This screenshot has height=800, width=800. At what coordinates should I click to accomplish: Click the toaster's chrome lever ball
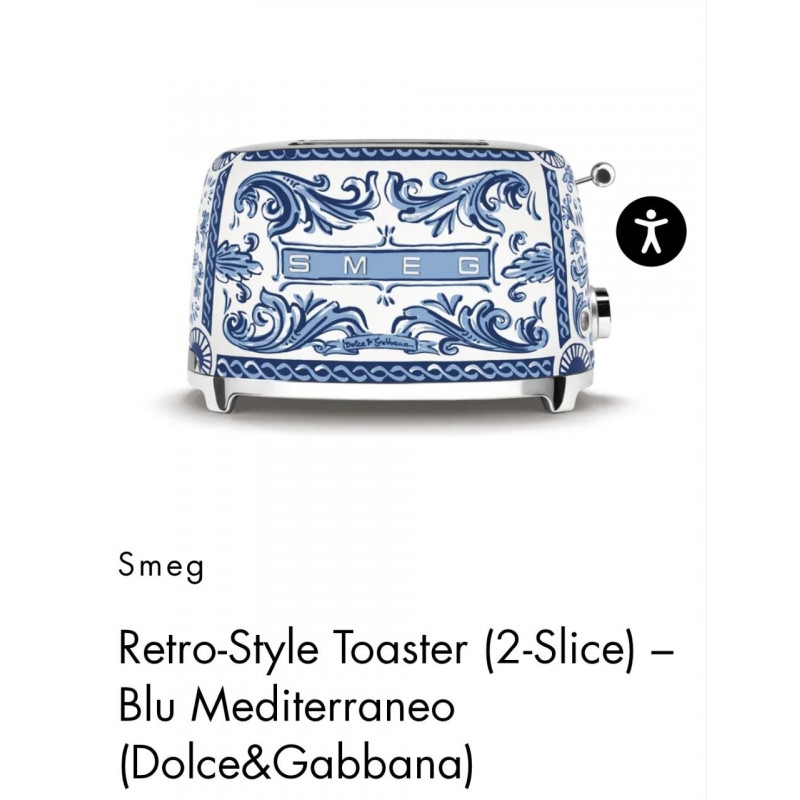[602, 174]
